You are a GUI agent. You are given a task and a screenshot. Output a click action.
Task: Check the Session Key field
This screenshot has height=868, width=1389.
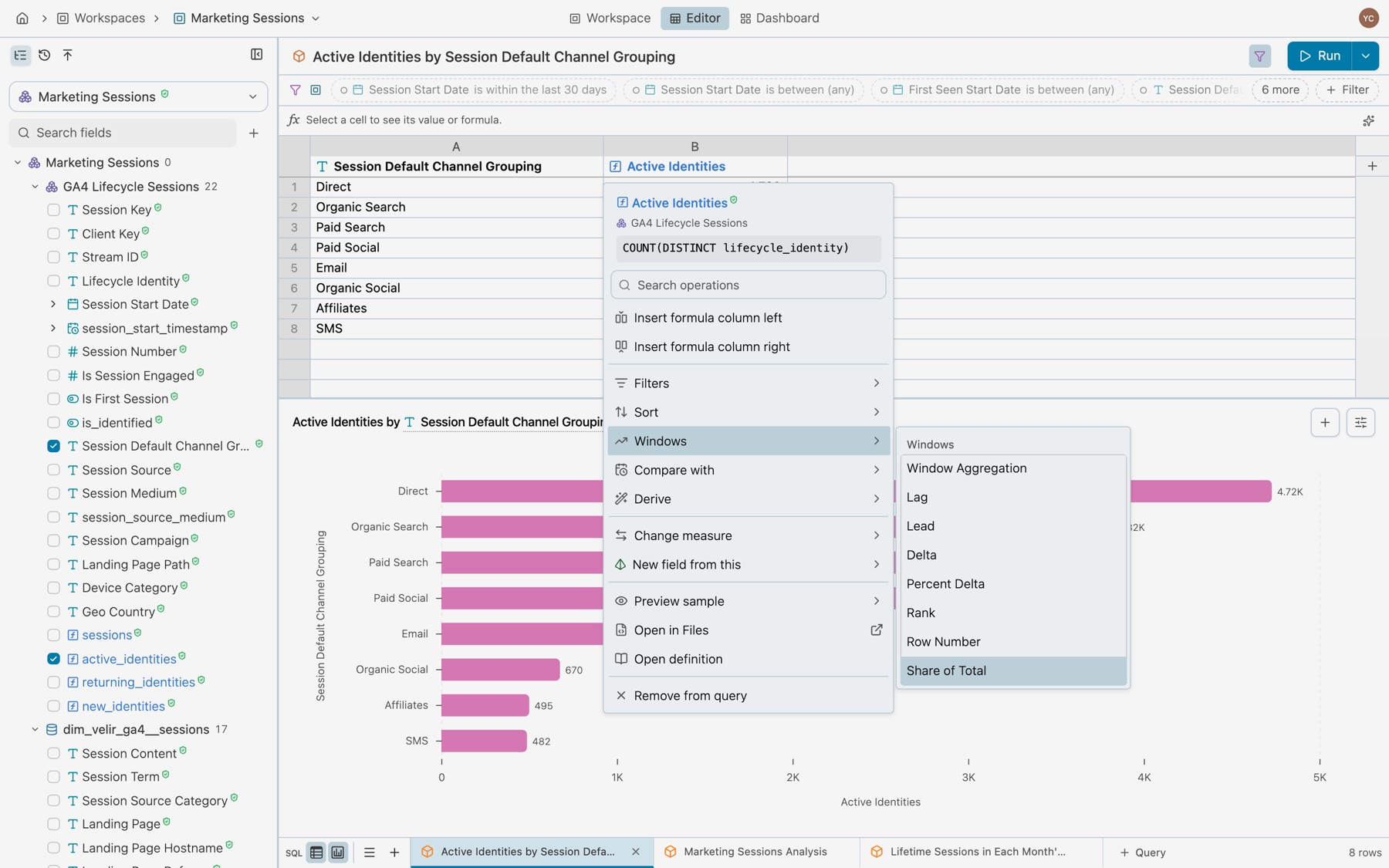tap(53, 210)
